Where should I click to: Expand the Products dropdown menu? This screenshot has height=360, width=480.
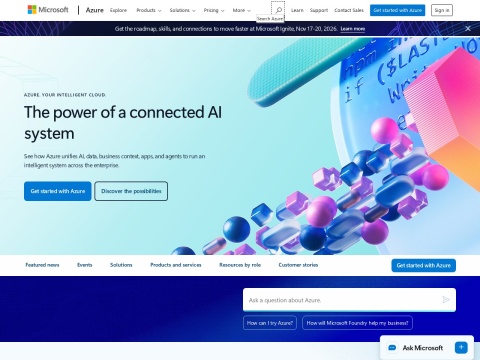149,10
